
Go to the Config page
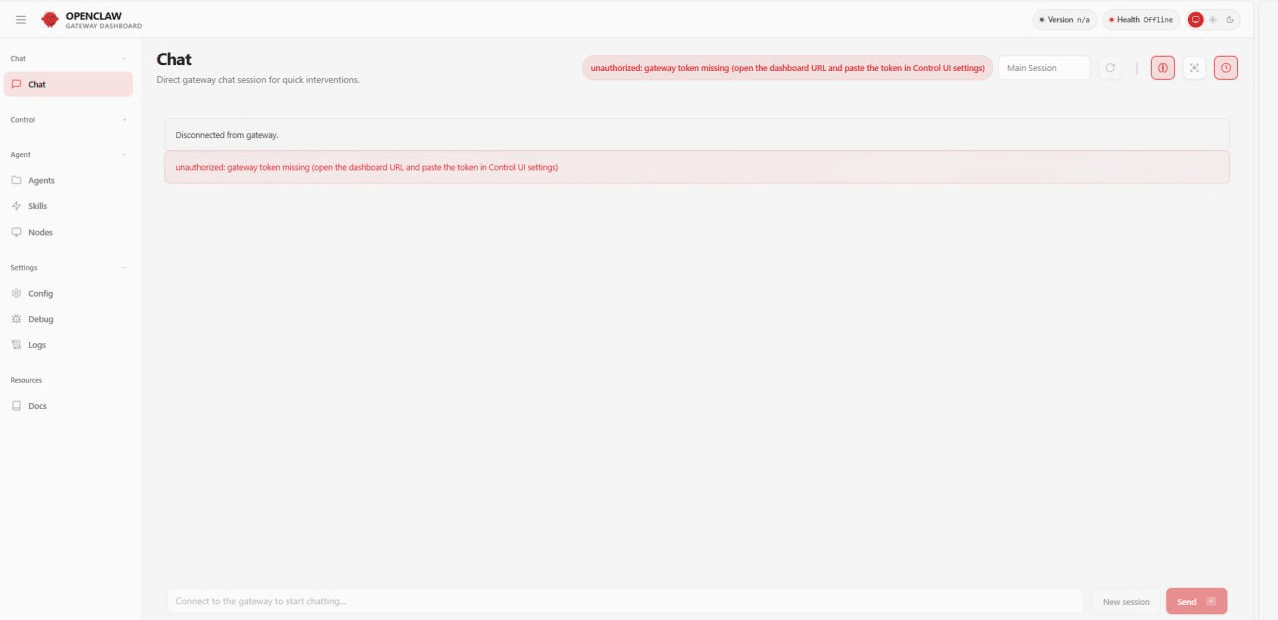[40, 294]
